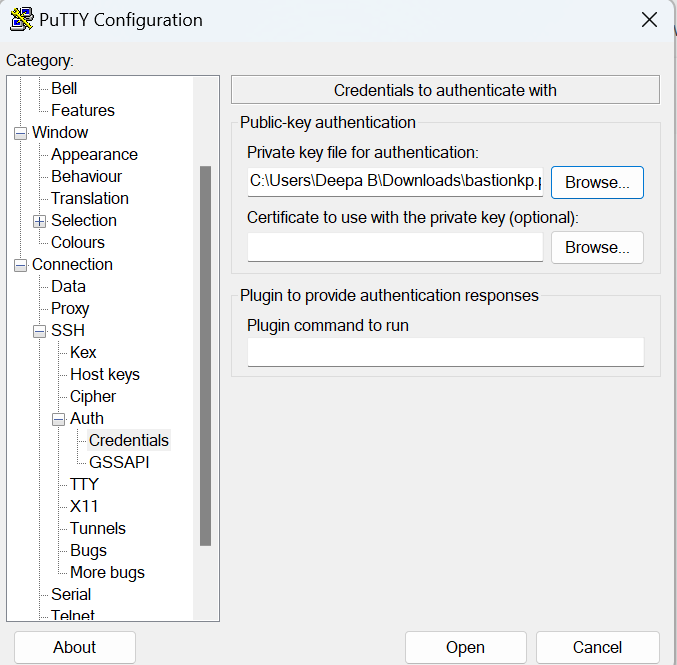This screenshot has width=677, height=665.
Task: Select the Selection category label
Action: (x=84, y=221)
